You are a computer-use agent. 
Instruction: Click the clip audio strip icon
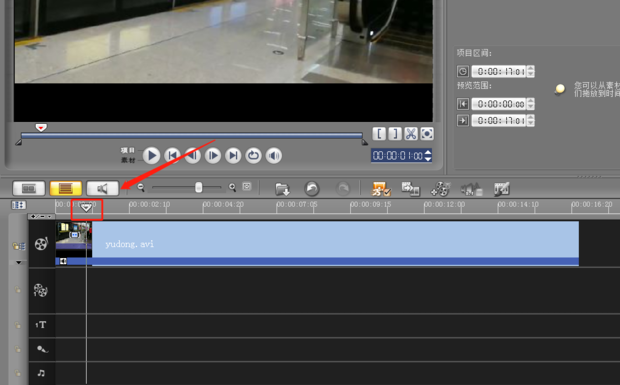click(63, 261)
